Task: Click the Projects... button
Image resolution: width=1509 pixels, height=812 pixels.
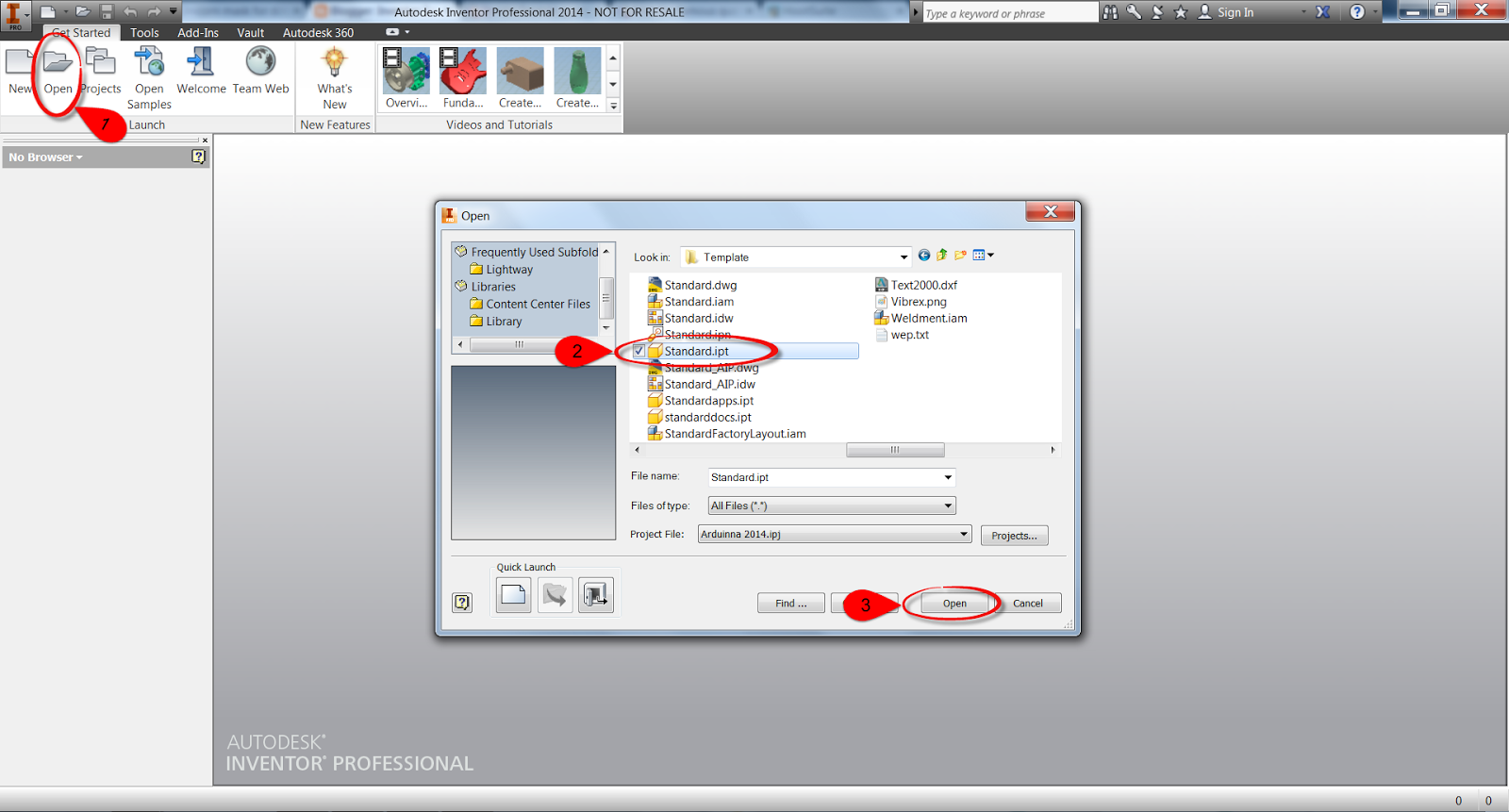Action: (1014, 536)
